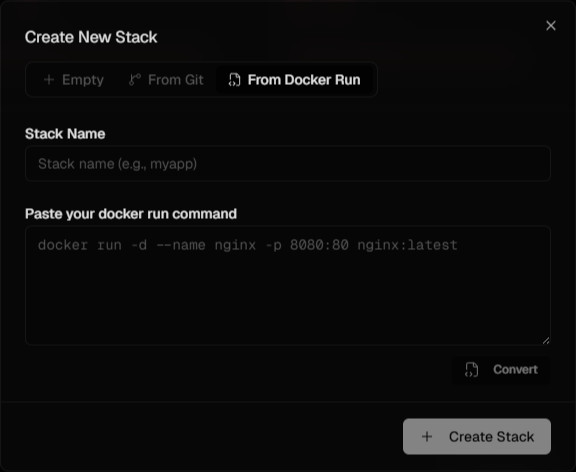This screenshot has width=576, height=472.
Task: Click into the docker run command textarea
Action: 288,285
